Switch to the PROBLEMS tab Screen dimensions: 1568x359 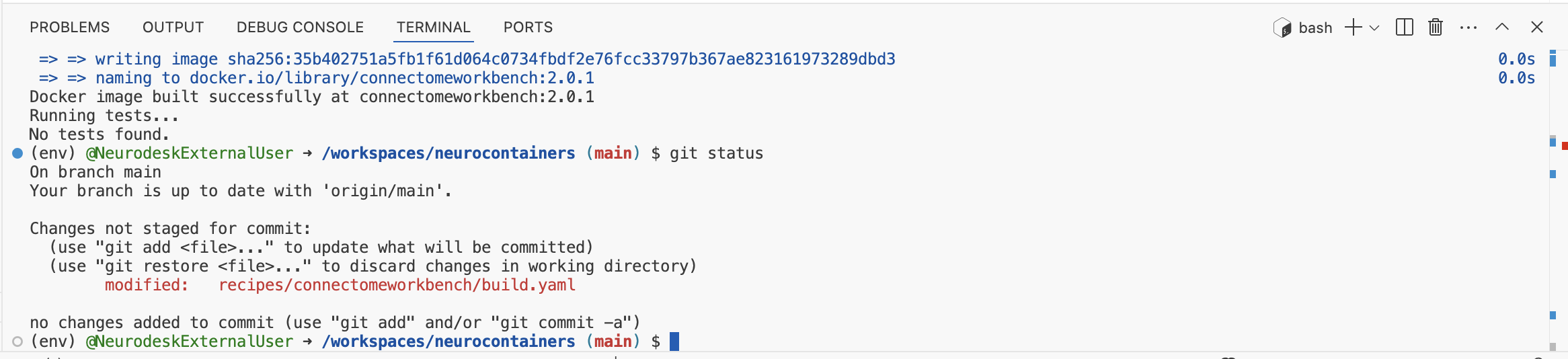coord(69,28)
